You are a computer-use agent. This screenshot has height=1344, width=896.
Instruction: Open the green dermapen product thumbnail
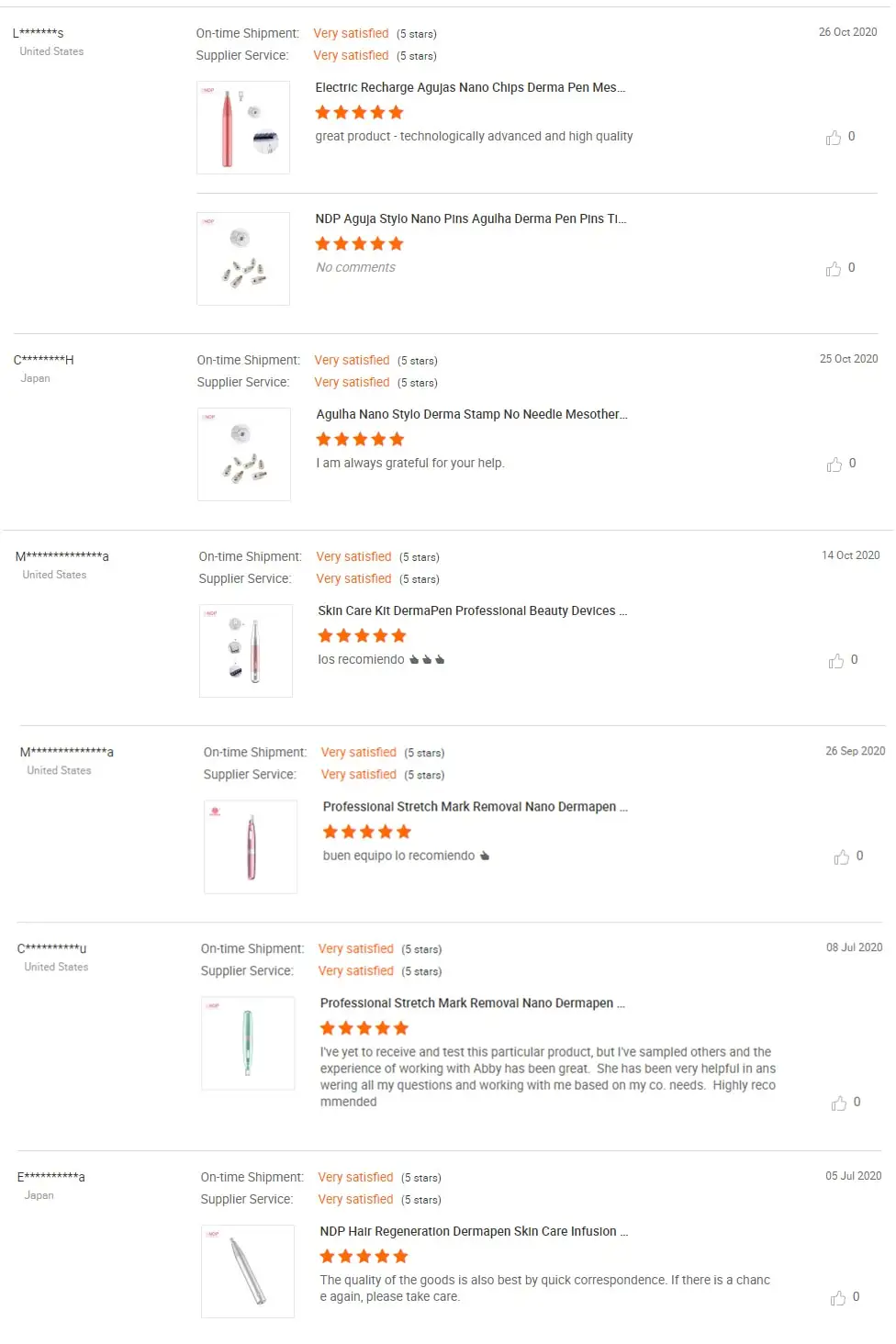click(x=248, y=1043)
